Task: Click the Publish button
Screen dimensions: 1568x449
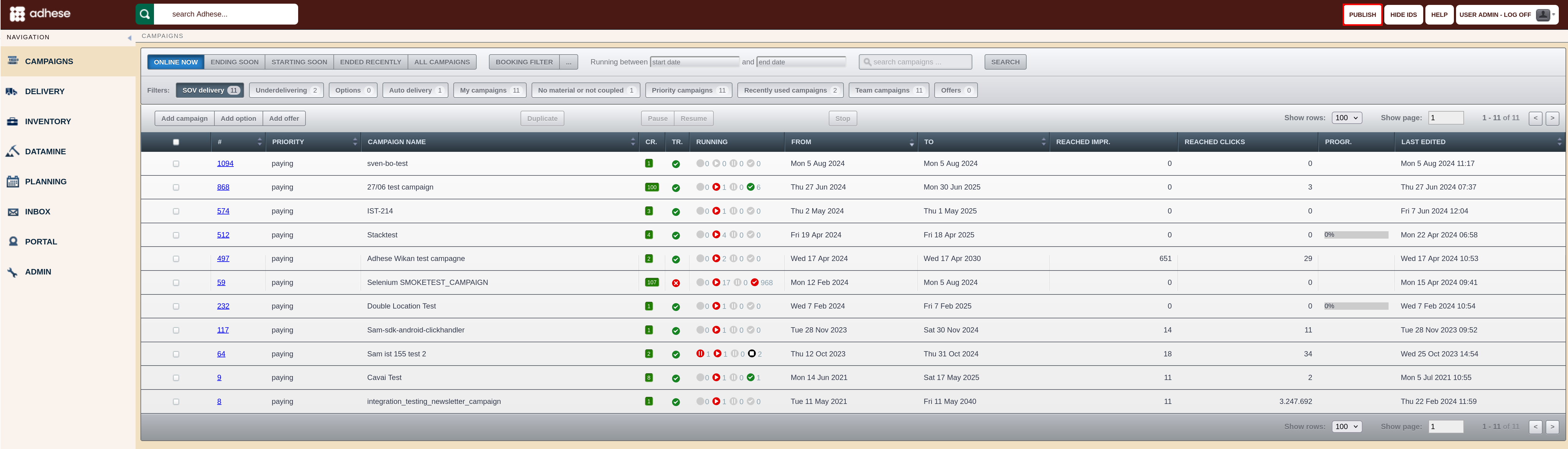Action: [x=1362, y=15]
